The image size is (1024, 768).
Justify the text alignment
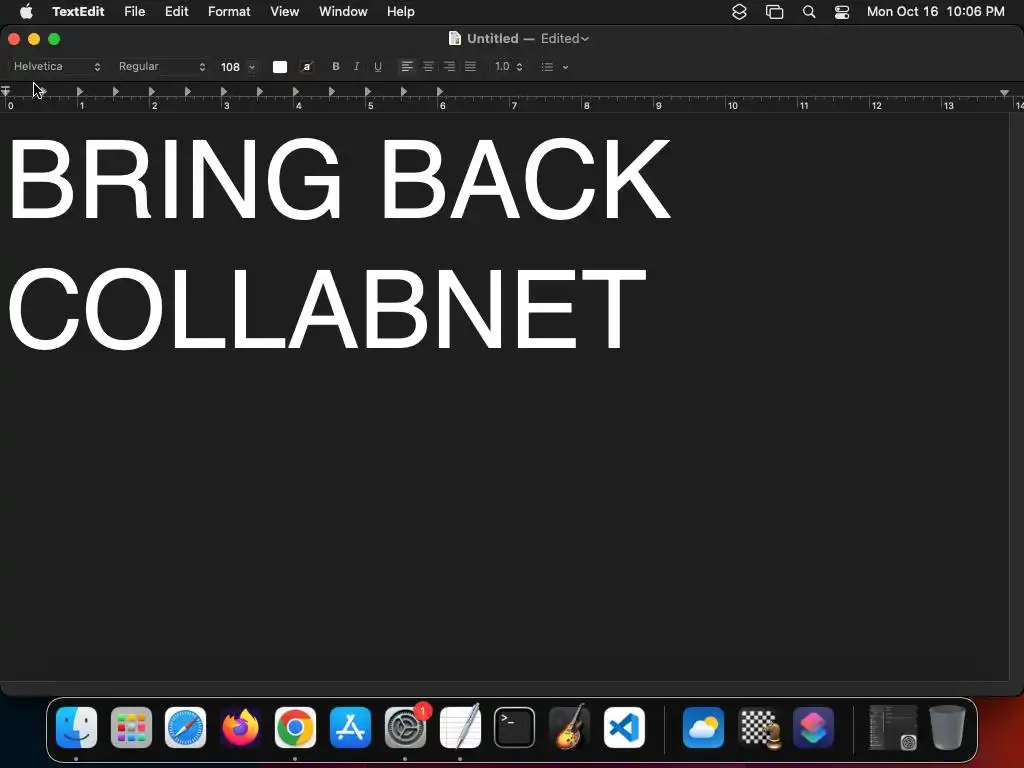click(470, 67)
